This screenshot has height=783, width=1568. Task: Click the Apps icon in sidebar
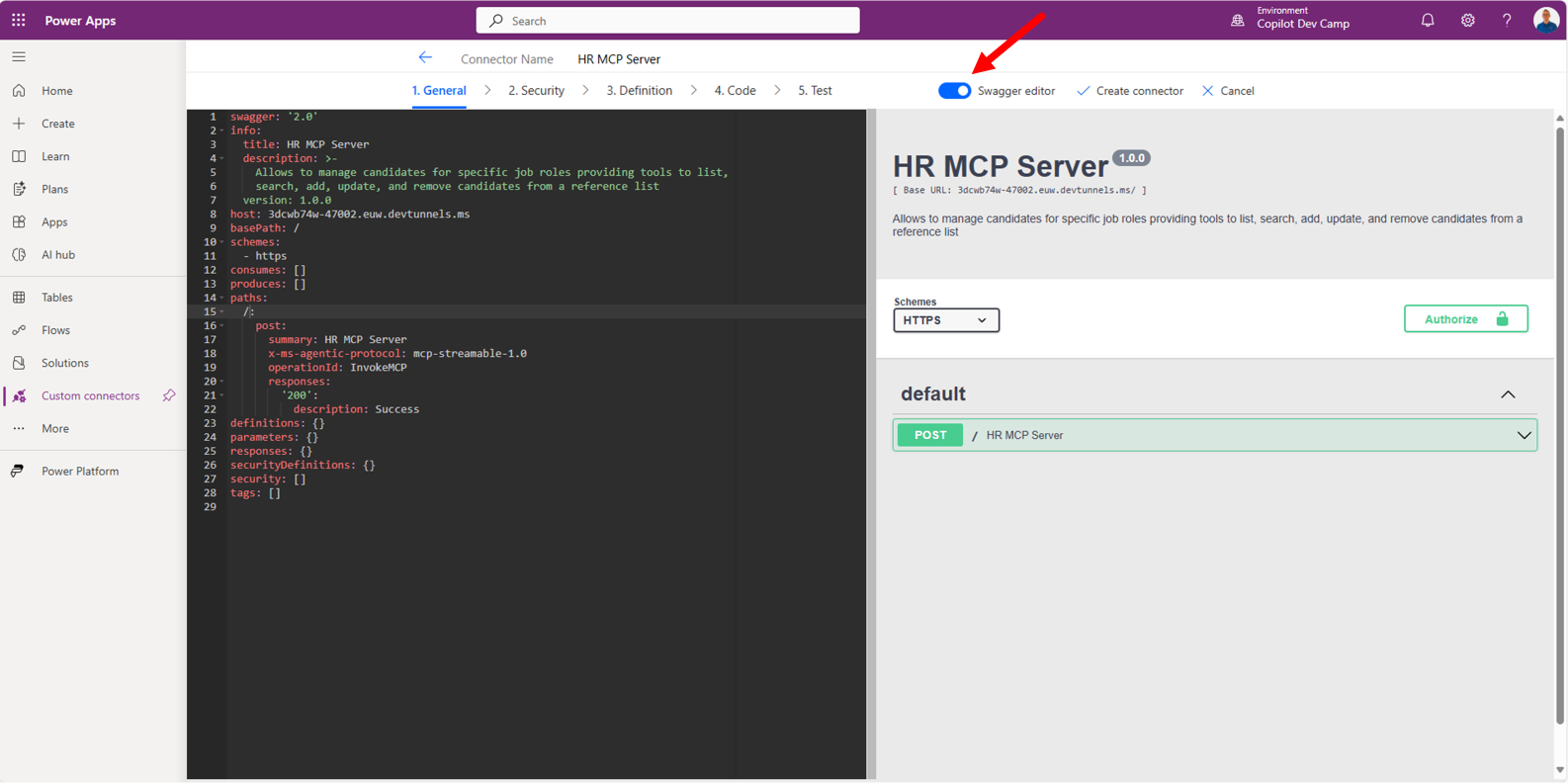[x=19, y=221]
